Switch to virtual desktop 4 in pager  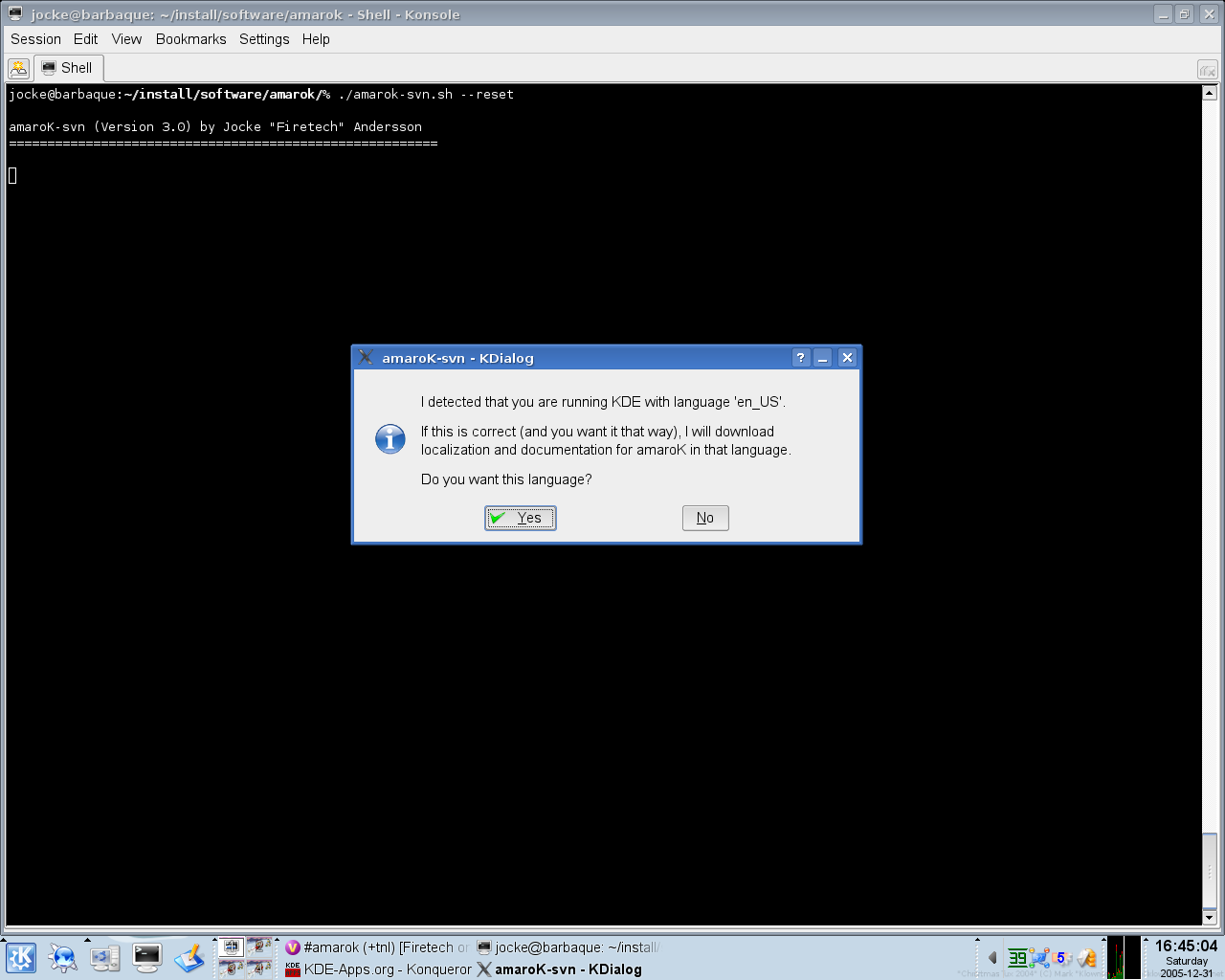click(259, 969)
